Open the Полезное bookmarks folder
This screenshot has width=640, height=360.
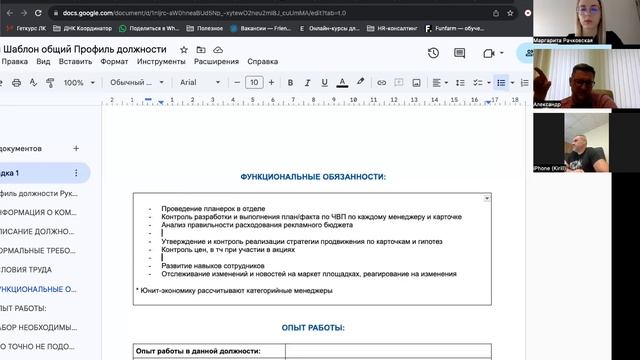(x=205, y=29)
